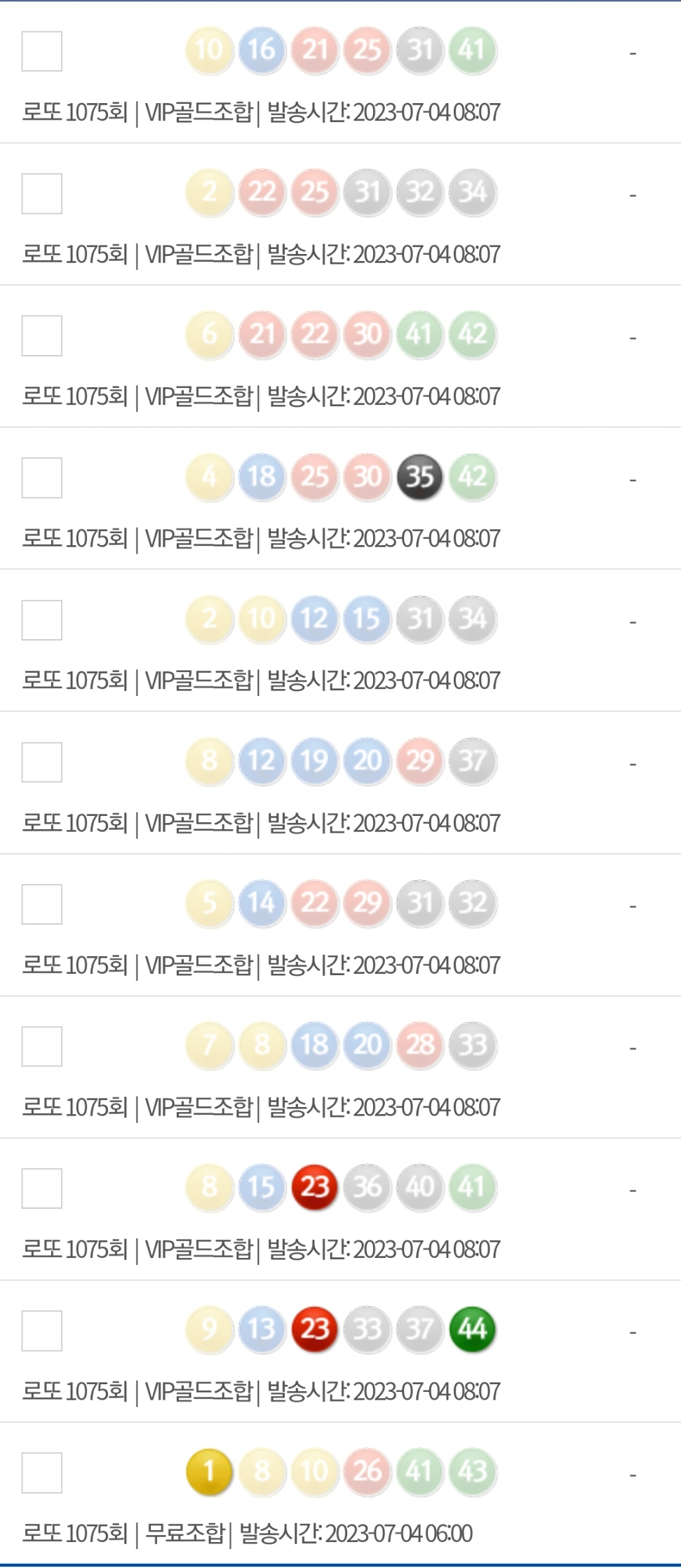Click the pale yellow 6 ball
Viewport: 681px width, 1568px height.
[209, 334]
